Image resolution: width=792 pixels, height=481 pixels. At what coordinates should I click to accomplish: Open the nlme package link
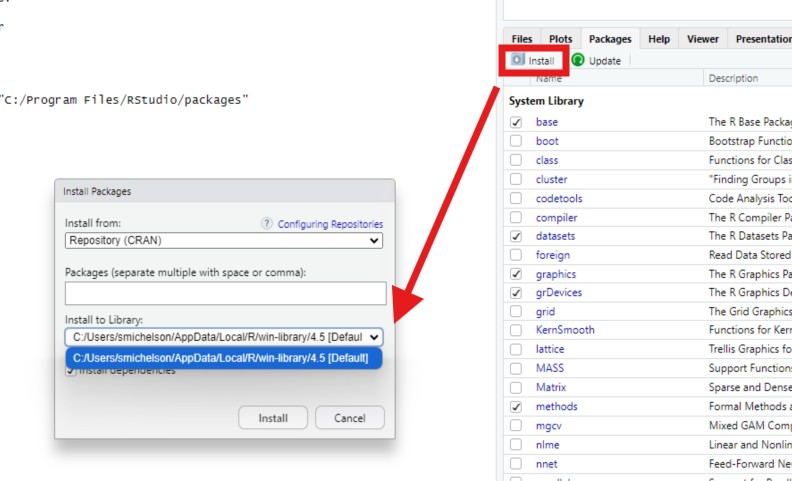click(x=548, y=445)
